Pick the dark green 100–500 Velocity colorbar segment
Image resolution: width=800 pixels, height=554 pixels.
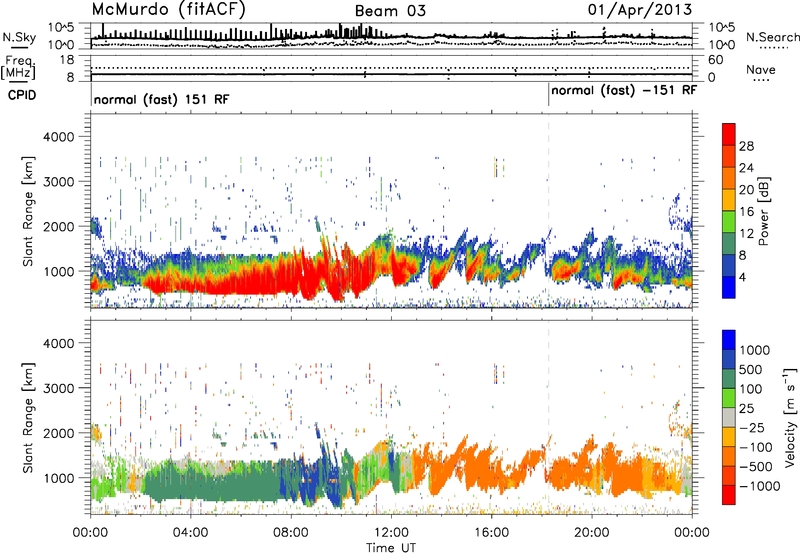(x=729, y=379)
